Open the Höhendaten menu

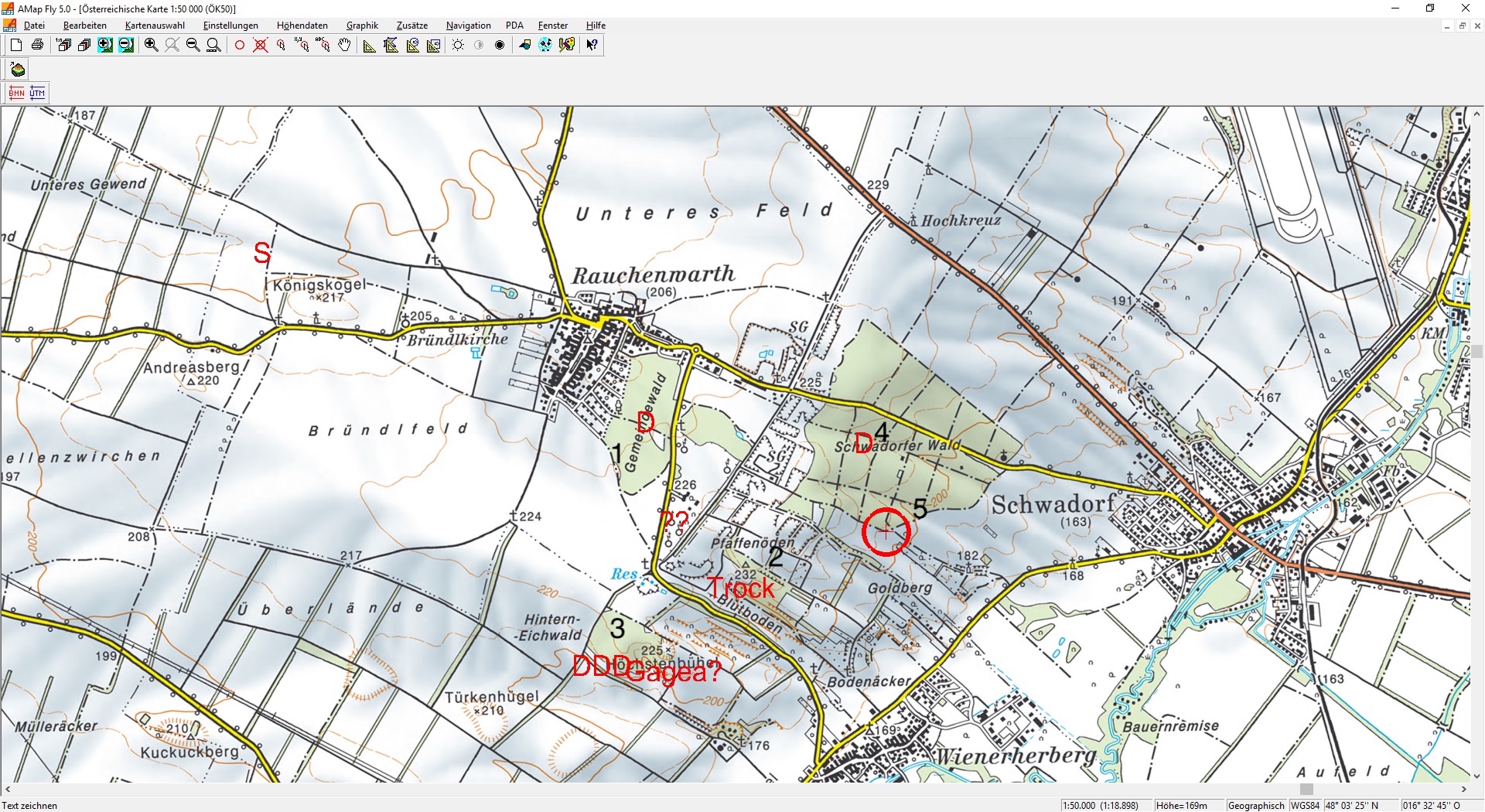point(302,26)
